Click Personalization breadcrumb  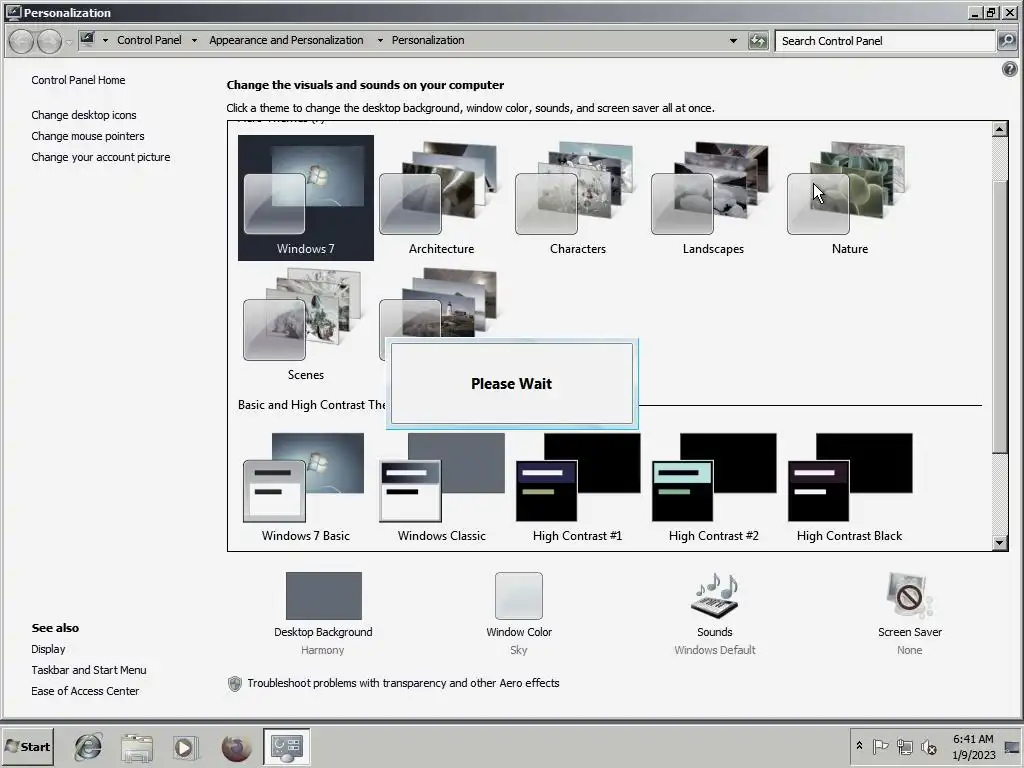pos(428,40)
